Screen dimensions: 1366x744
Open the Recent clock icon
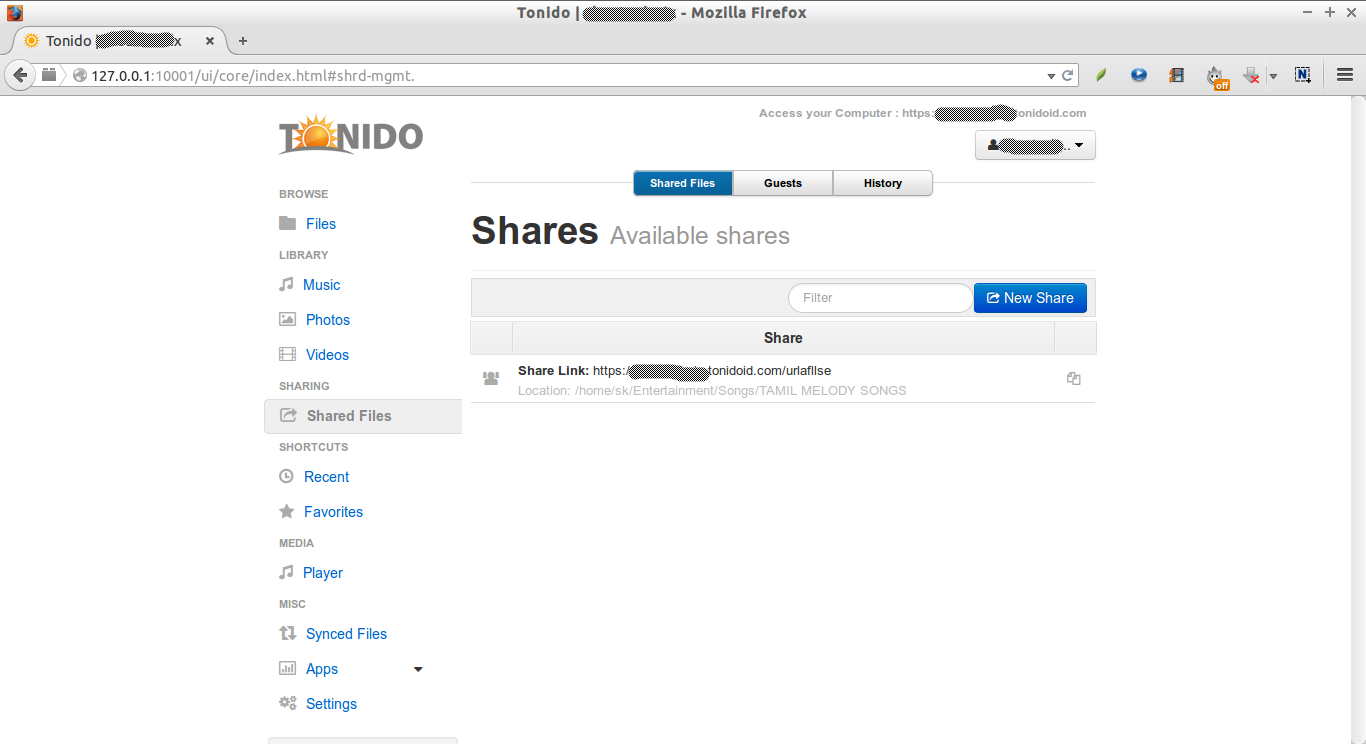click(286, 476)
